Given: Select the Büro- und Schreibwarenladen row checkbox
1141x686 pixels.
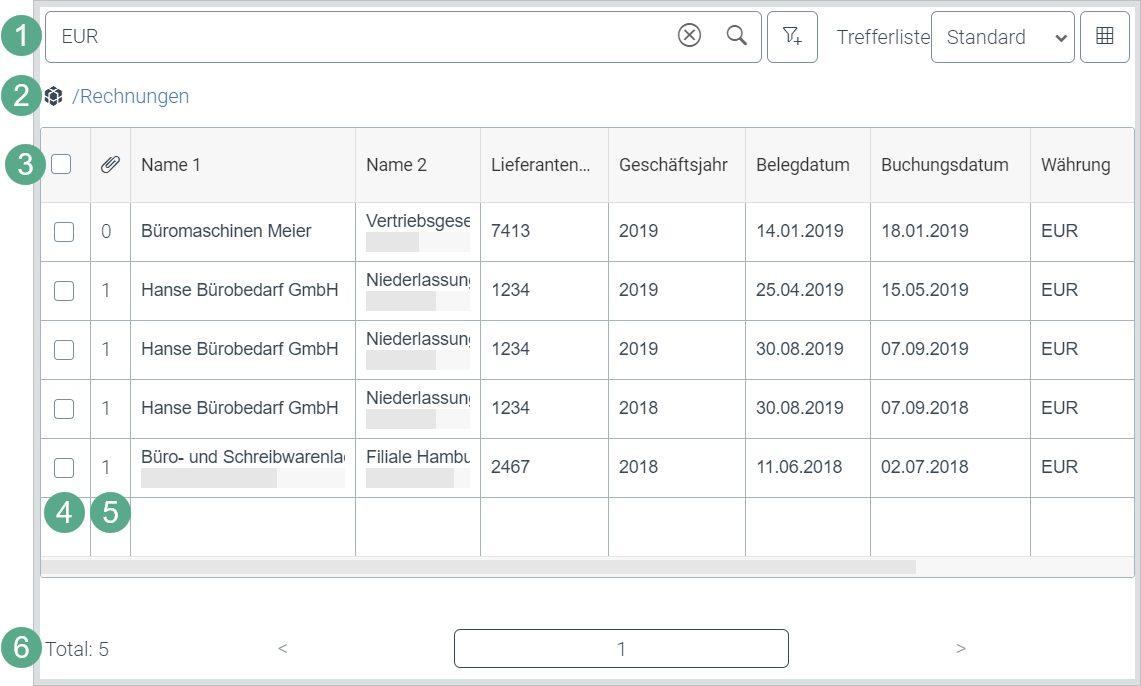Looking at the screenshot, I should (x=64, y=467).
